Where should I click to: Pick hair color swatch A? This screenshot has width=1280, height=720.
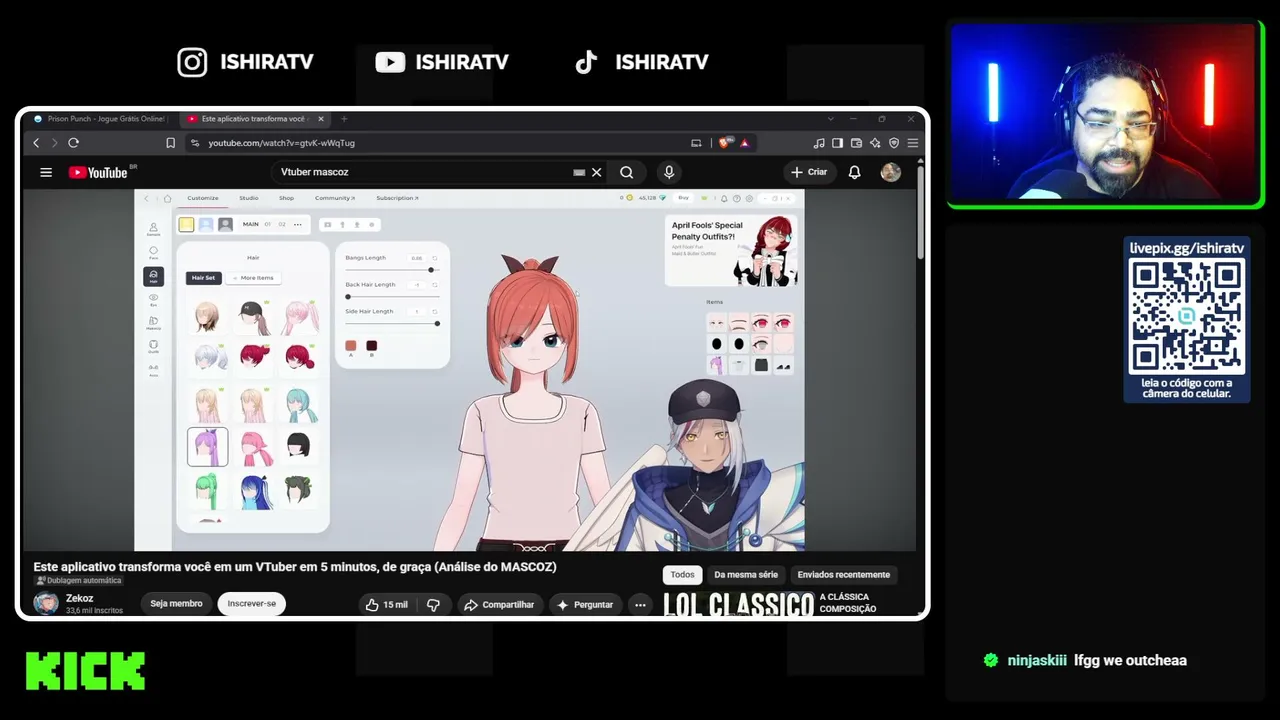[x=351, y=346]
